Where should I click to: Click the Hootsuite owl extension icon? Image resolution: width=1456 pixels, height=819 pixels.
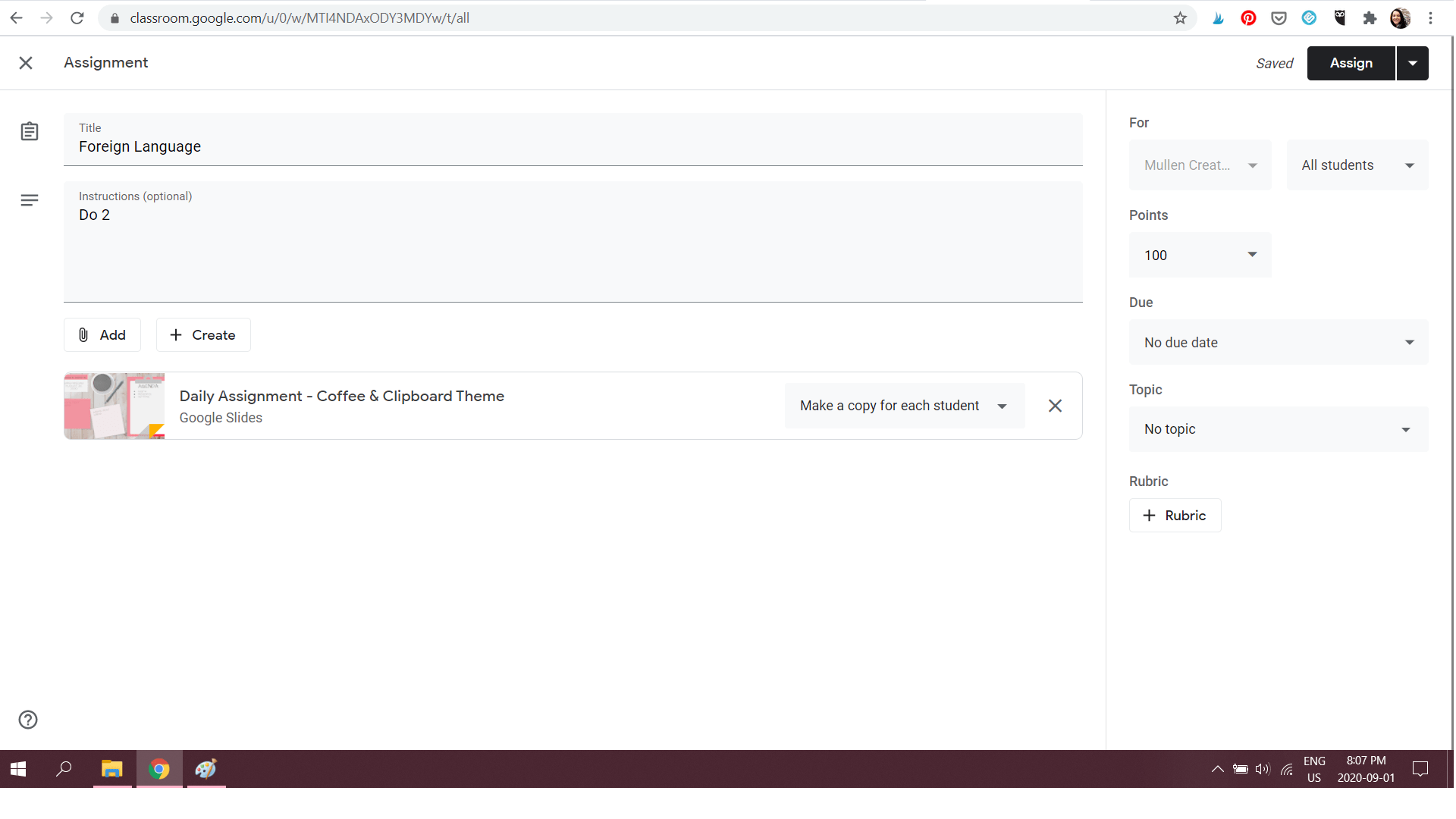1339,17
